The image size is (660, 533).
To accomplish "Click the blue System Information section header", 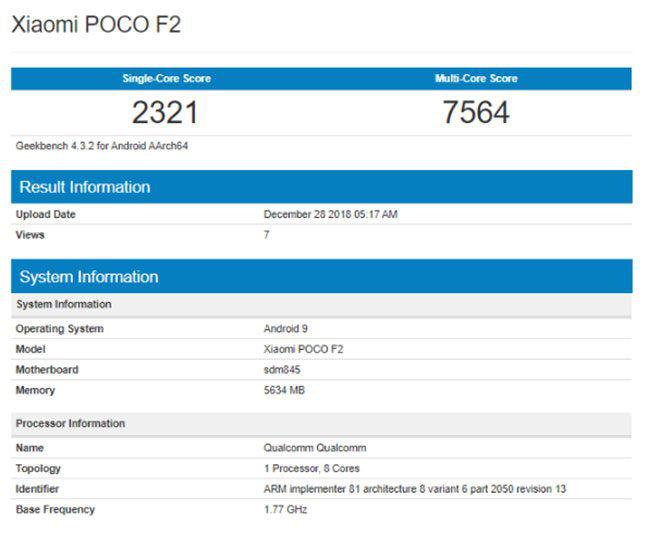I will pos(322,277).
